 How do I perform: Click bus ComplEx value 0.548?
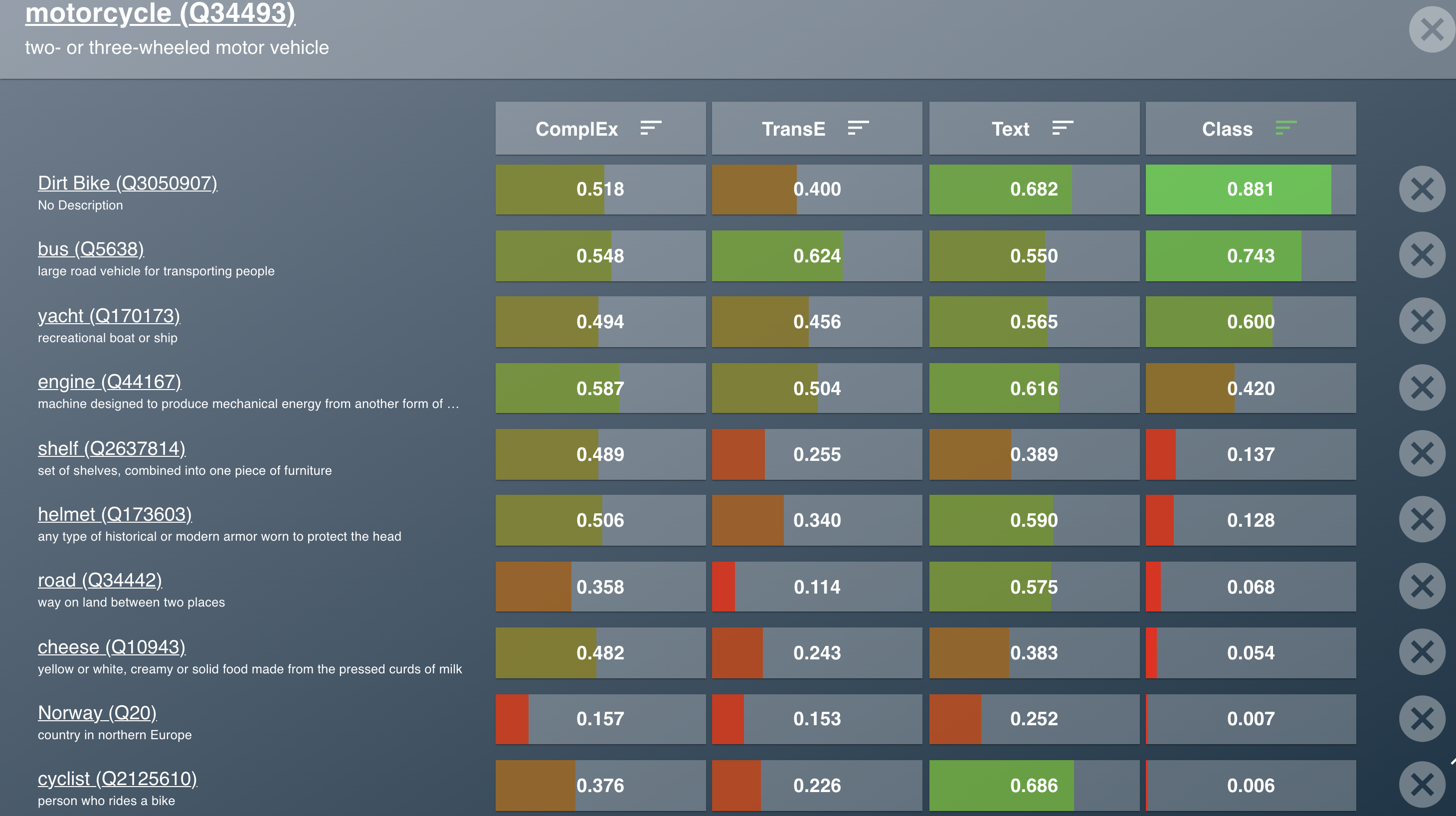(600, 255)
